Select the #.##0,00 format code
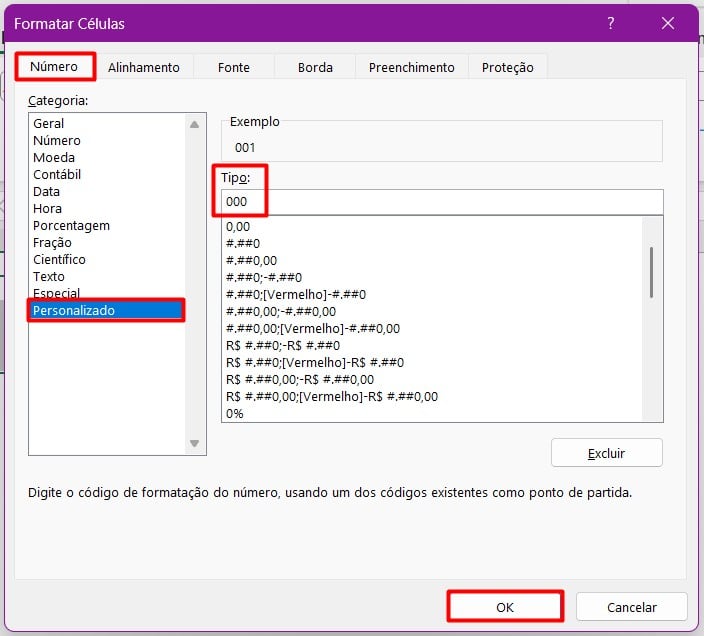704x636 pixels. pos(432,261)
